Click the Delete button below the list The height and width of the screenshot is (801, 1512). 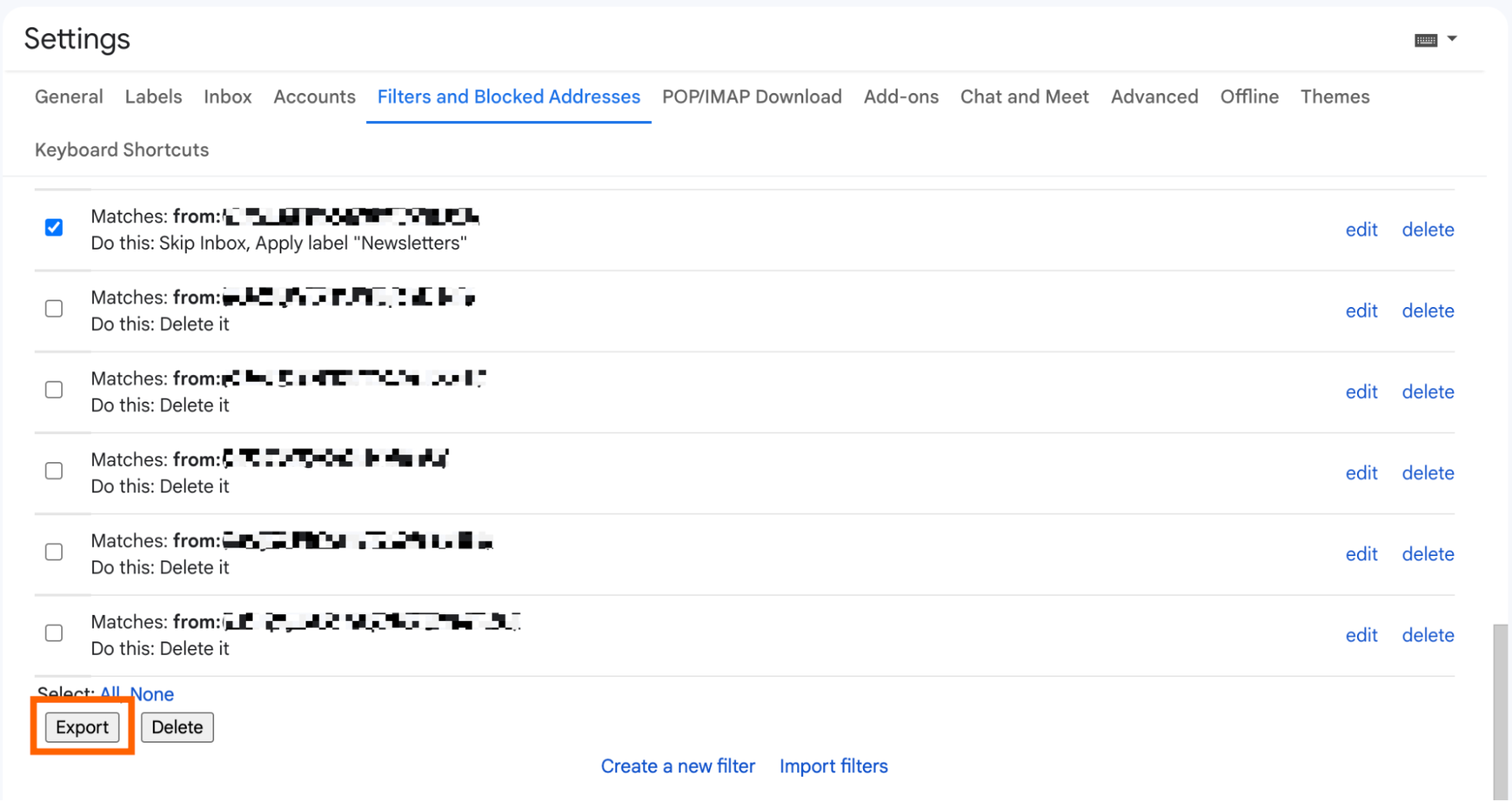pos(177,727)
